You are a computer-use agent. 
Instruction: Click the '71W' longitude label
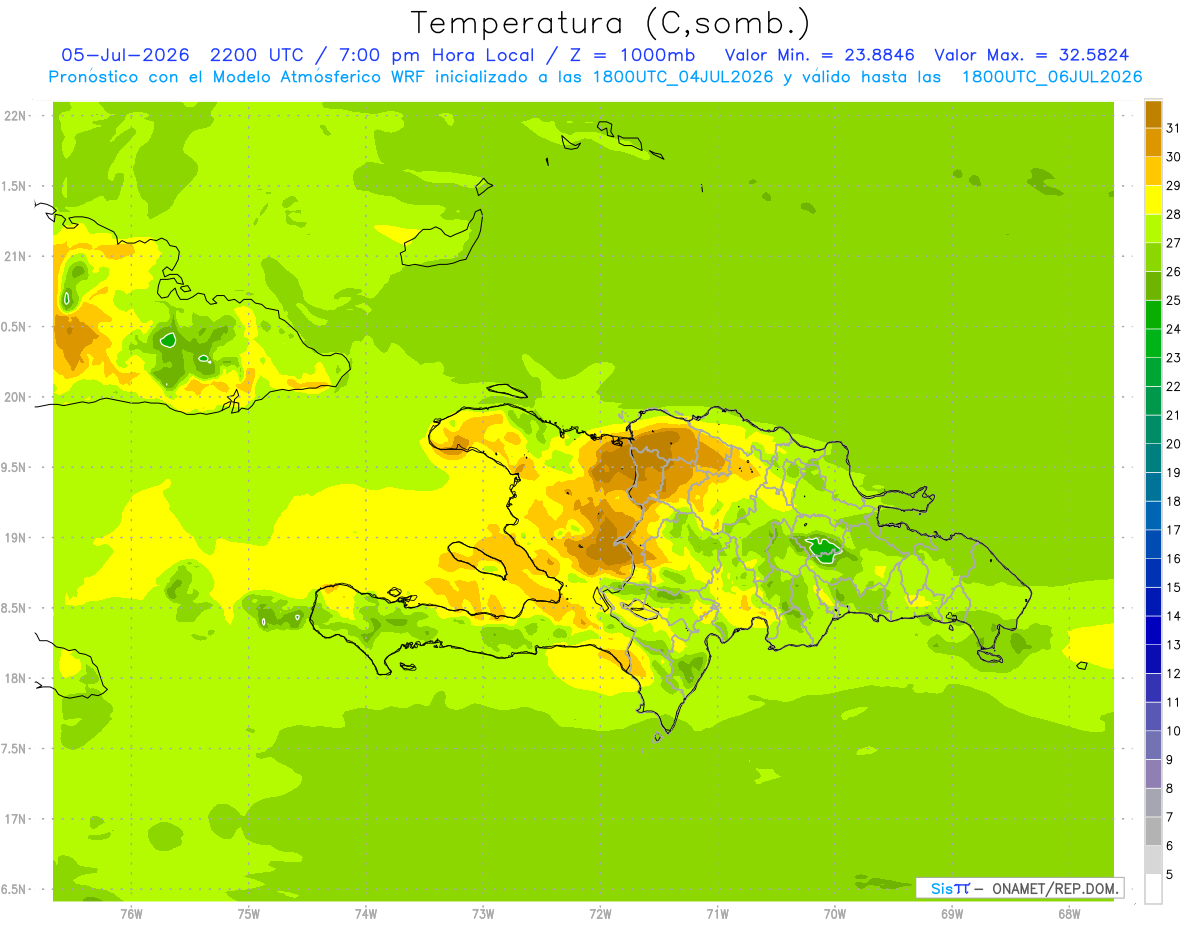pos(717,914)
